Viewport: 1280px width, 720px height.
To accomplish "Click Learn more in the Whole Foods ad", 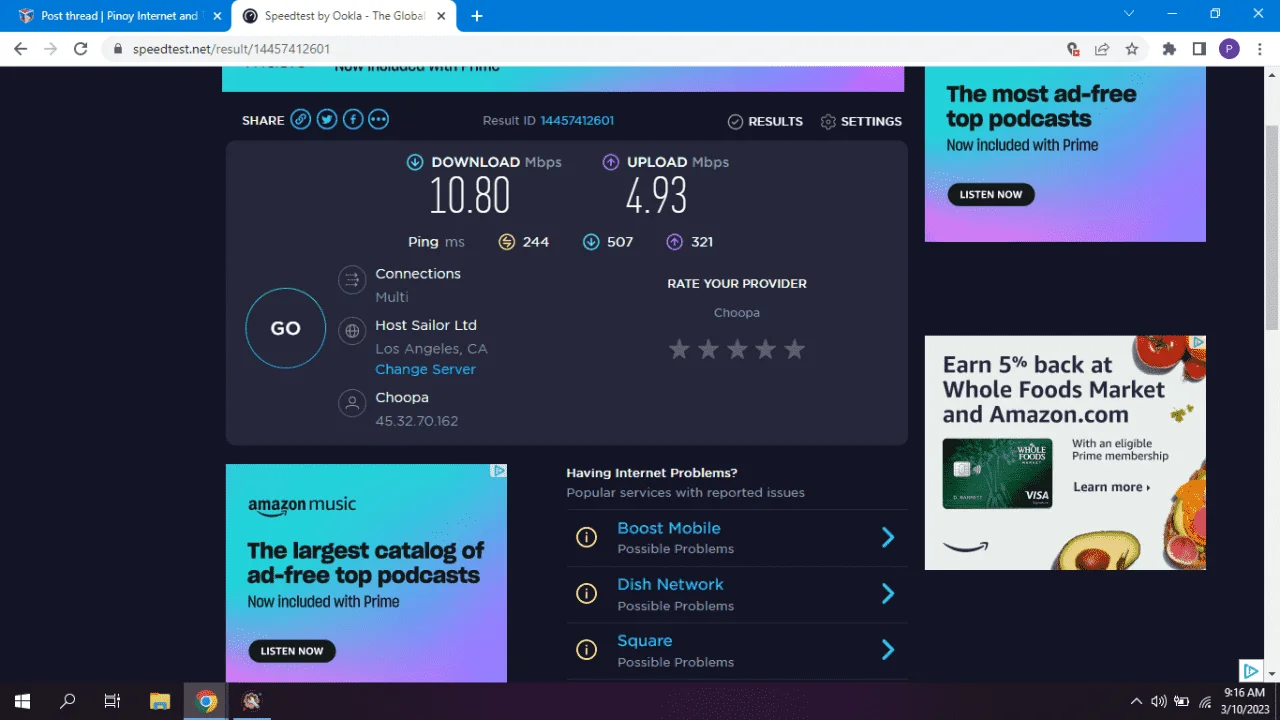I will [1111, 487].
